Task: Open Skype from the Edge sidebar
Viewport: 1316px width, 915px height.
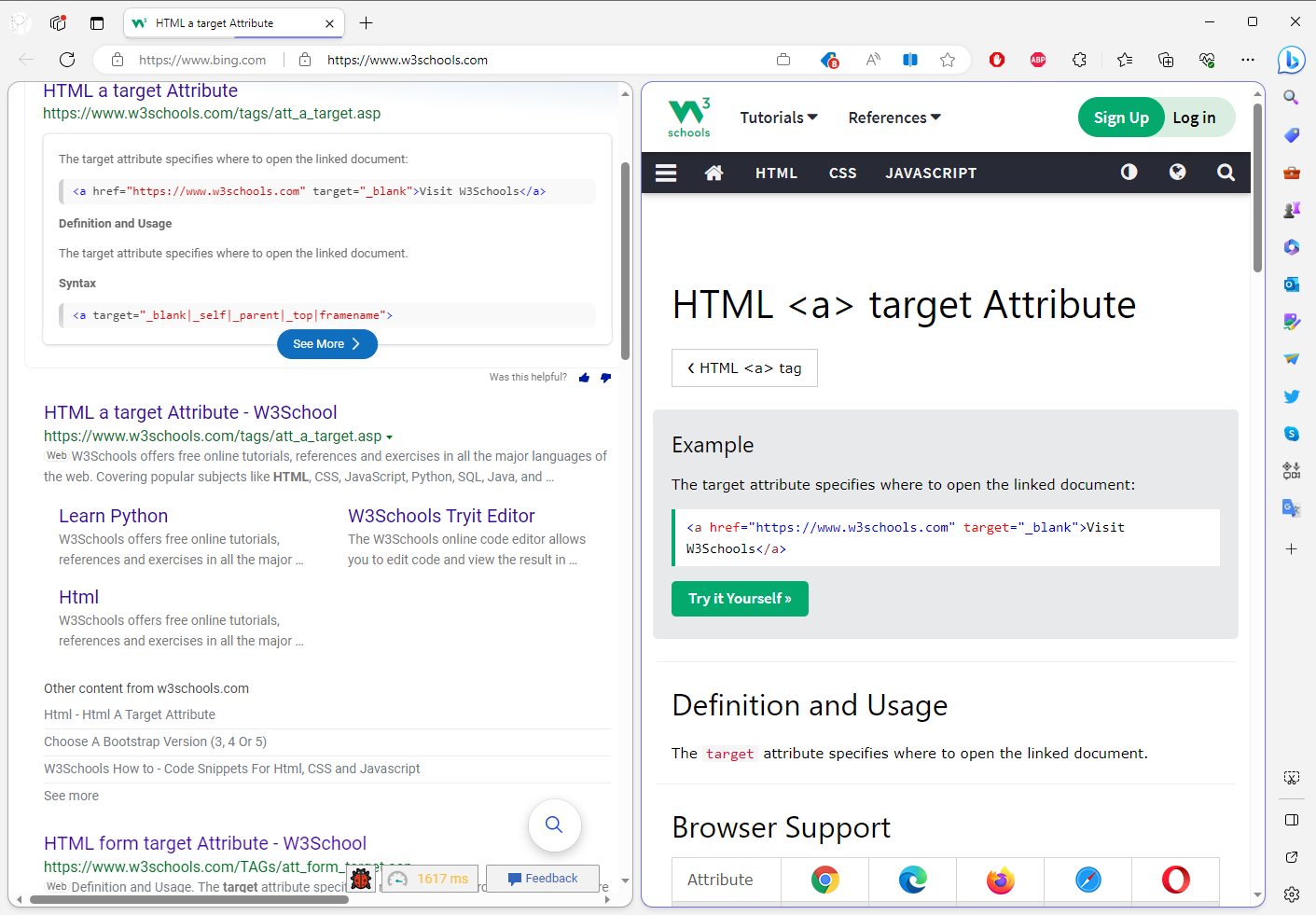Action: click(x=1291, y=433)
